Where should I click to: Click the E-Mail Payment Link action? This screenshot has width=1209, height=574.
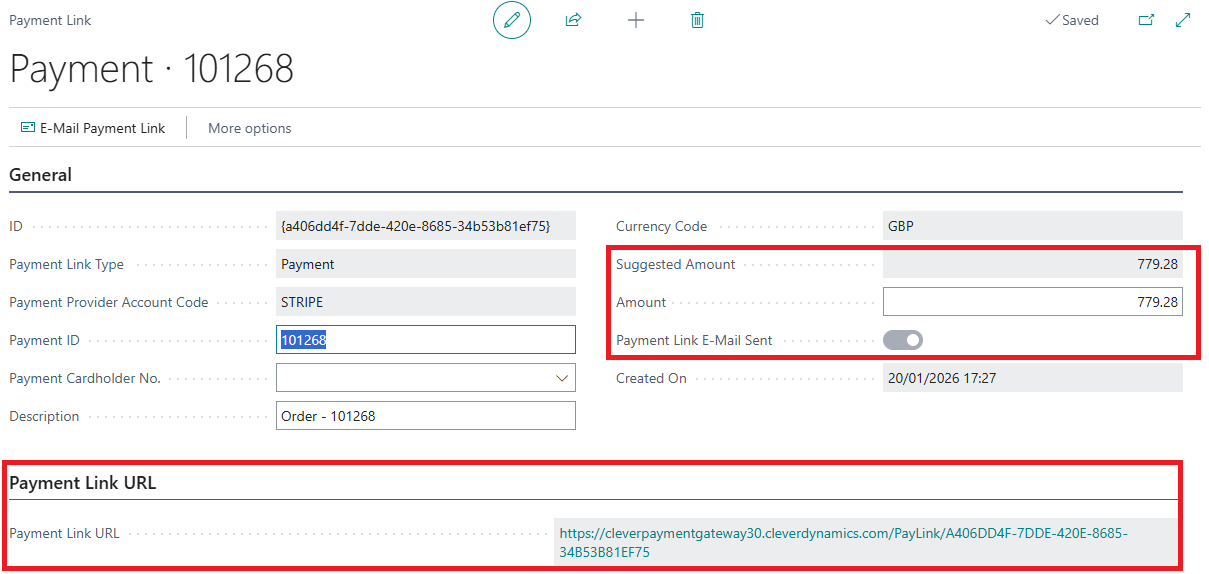[93, 128]
